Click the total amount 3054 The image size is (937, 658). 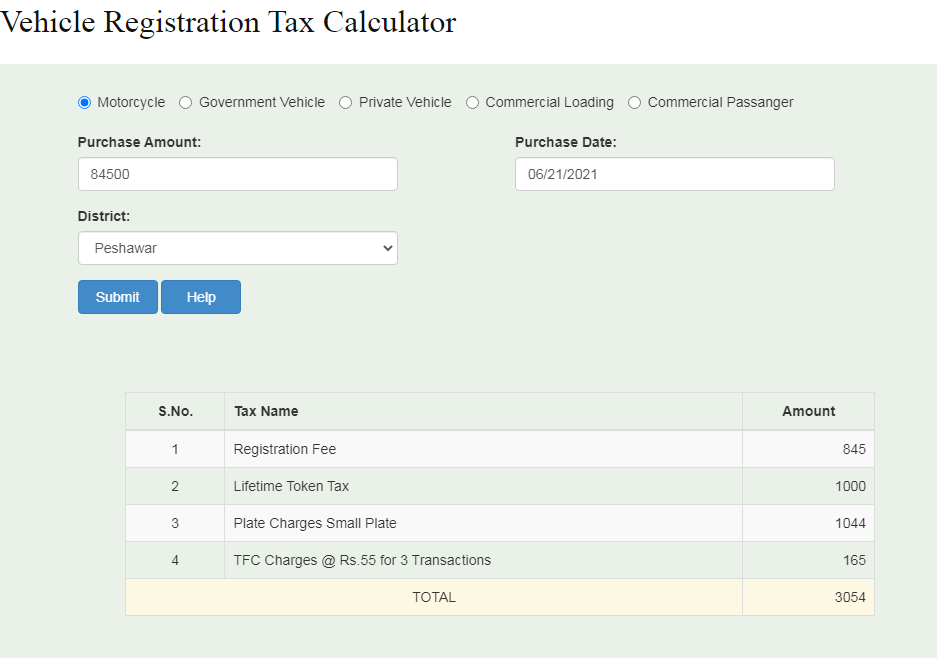[x=850, y=597]
